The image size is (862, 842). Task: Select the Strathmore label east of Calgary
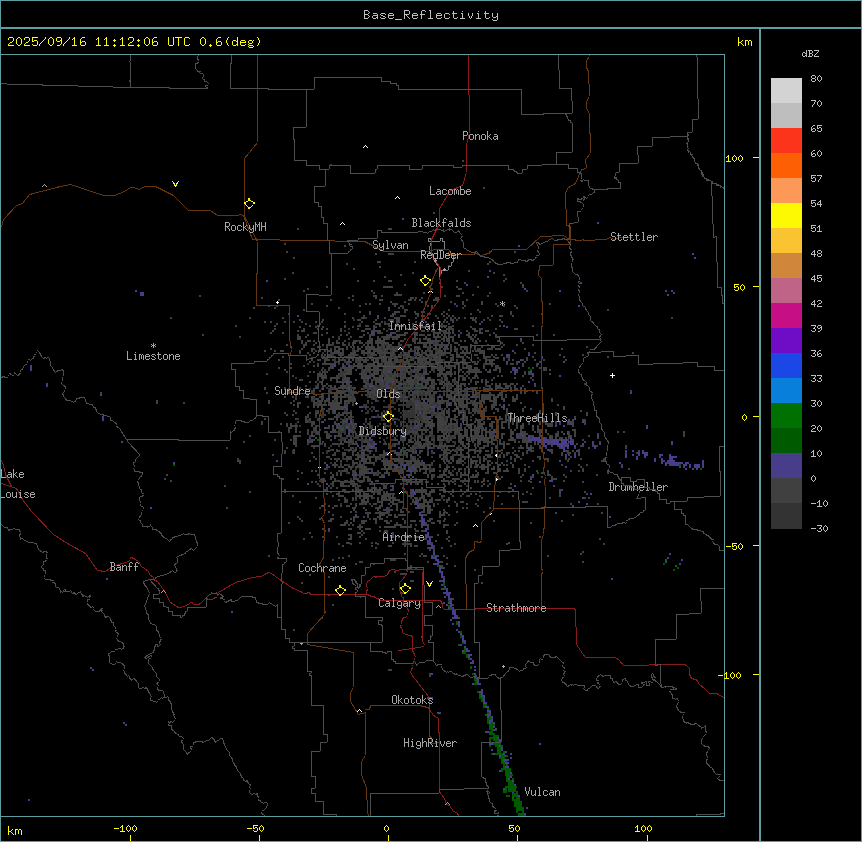516,608
